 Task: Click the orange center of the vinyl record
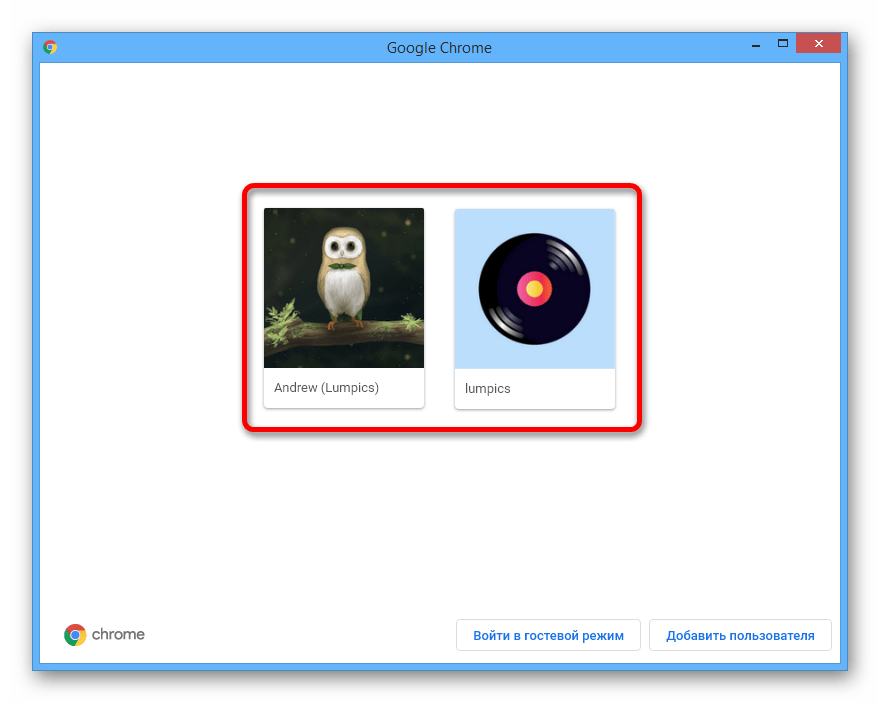point(534,289)
